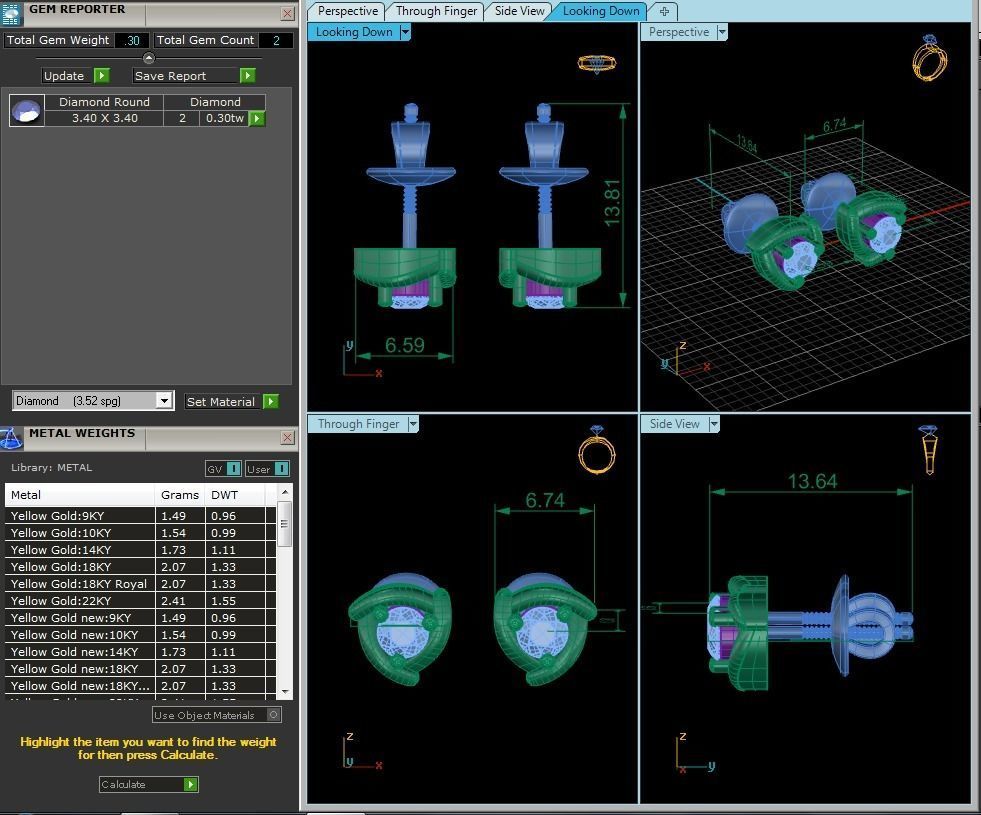The height and width of the screenshot is (815, 981).
Task: Close the Metal Weights panel
Action: [288, 438]
